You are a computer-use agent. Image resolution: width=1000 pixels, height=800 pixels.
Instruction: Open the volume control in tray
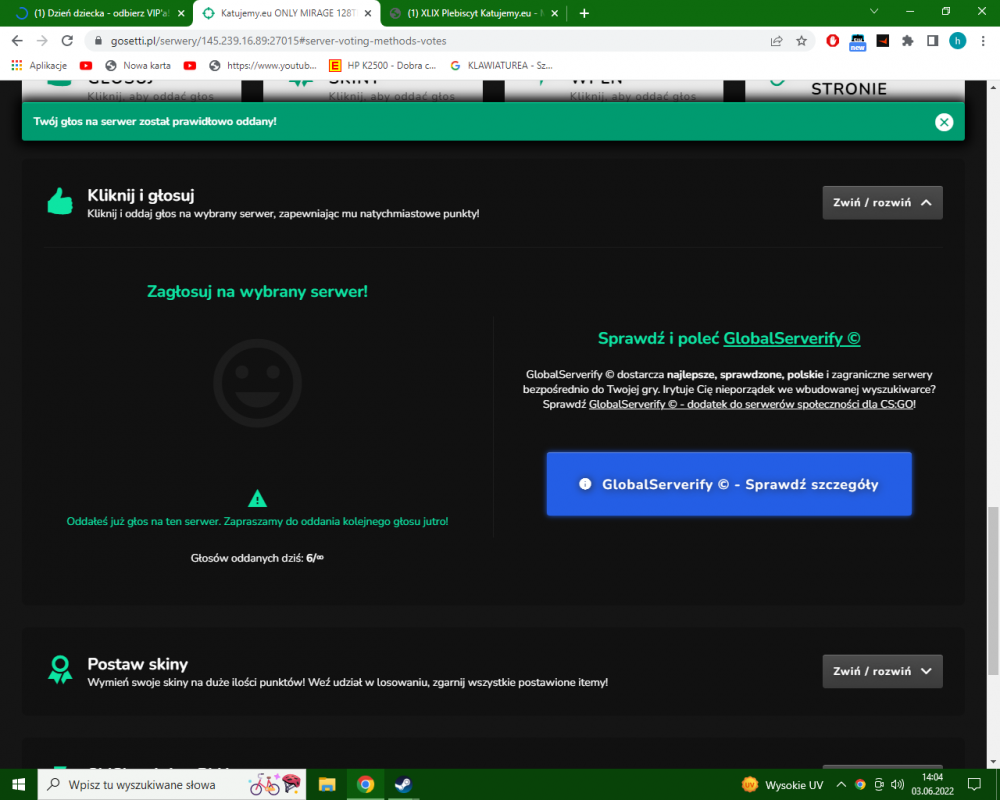point(897,785)
